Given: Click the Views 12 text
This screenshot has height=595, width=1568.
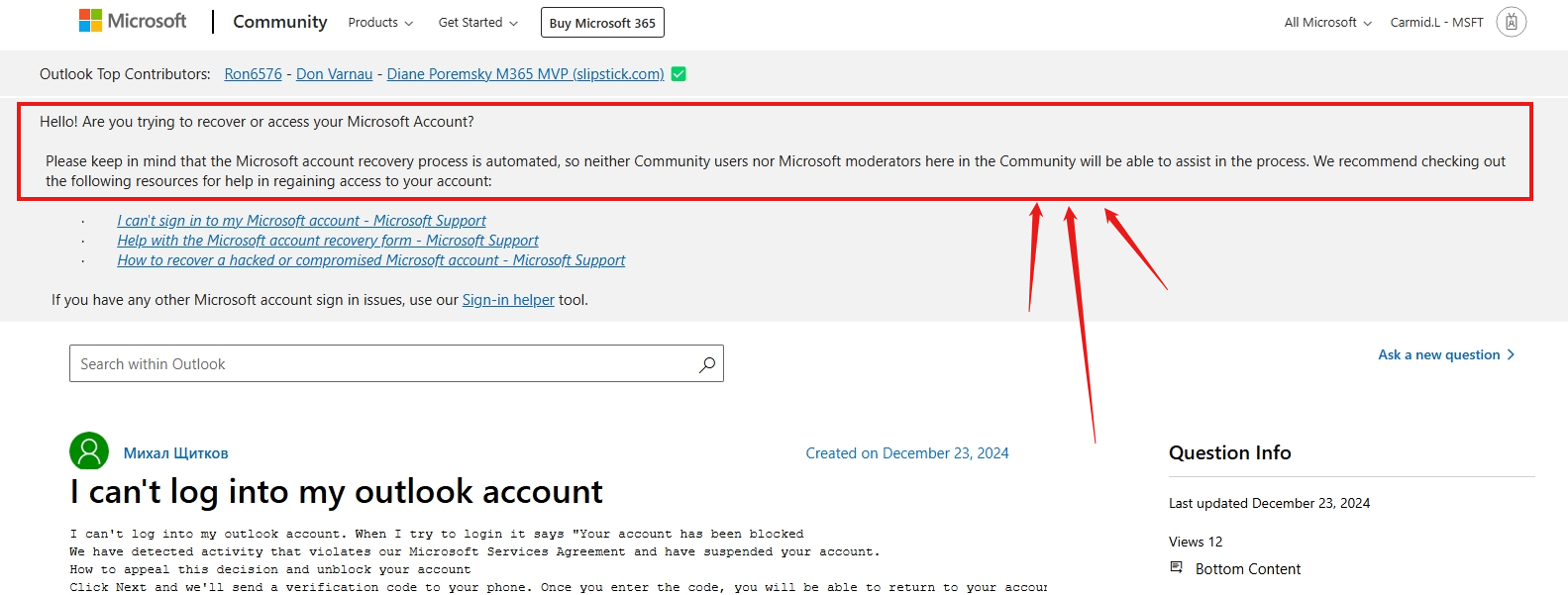Looking at the screenshot, I should (1196, 542).
